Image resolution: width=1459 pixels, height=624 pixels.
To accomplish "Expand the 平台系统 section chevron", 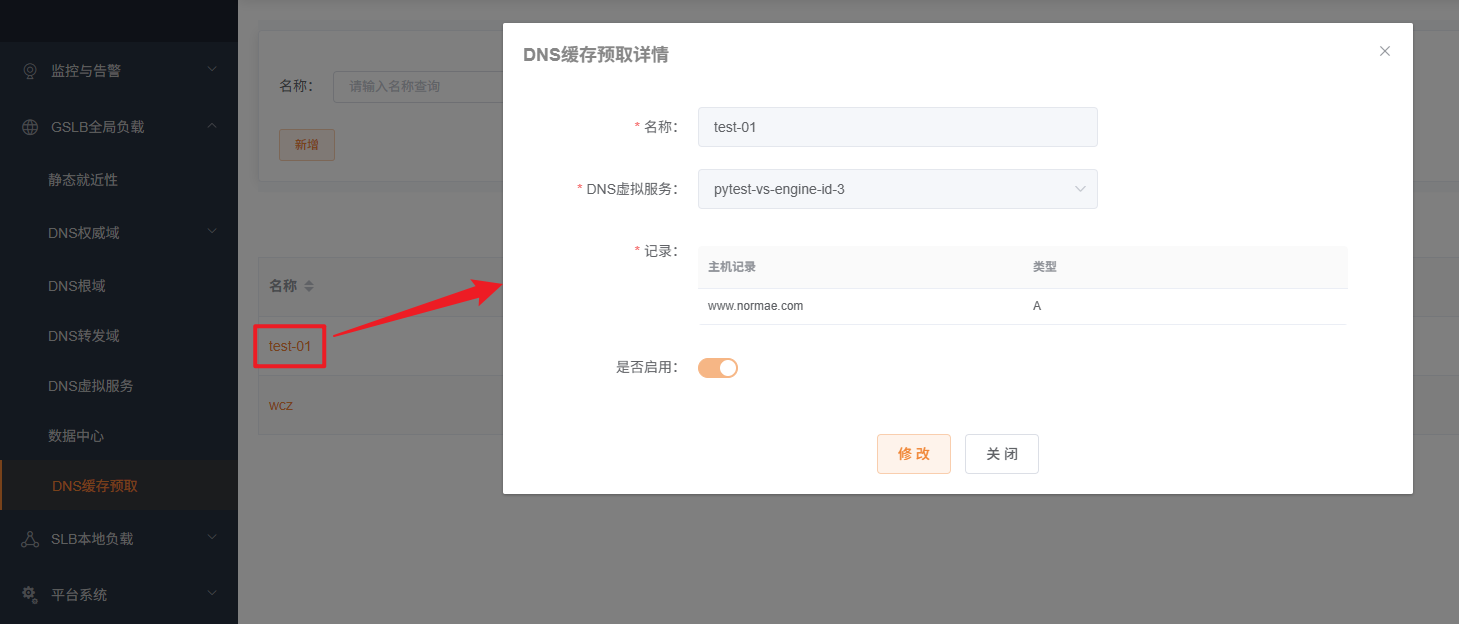I will [211, 594].
